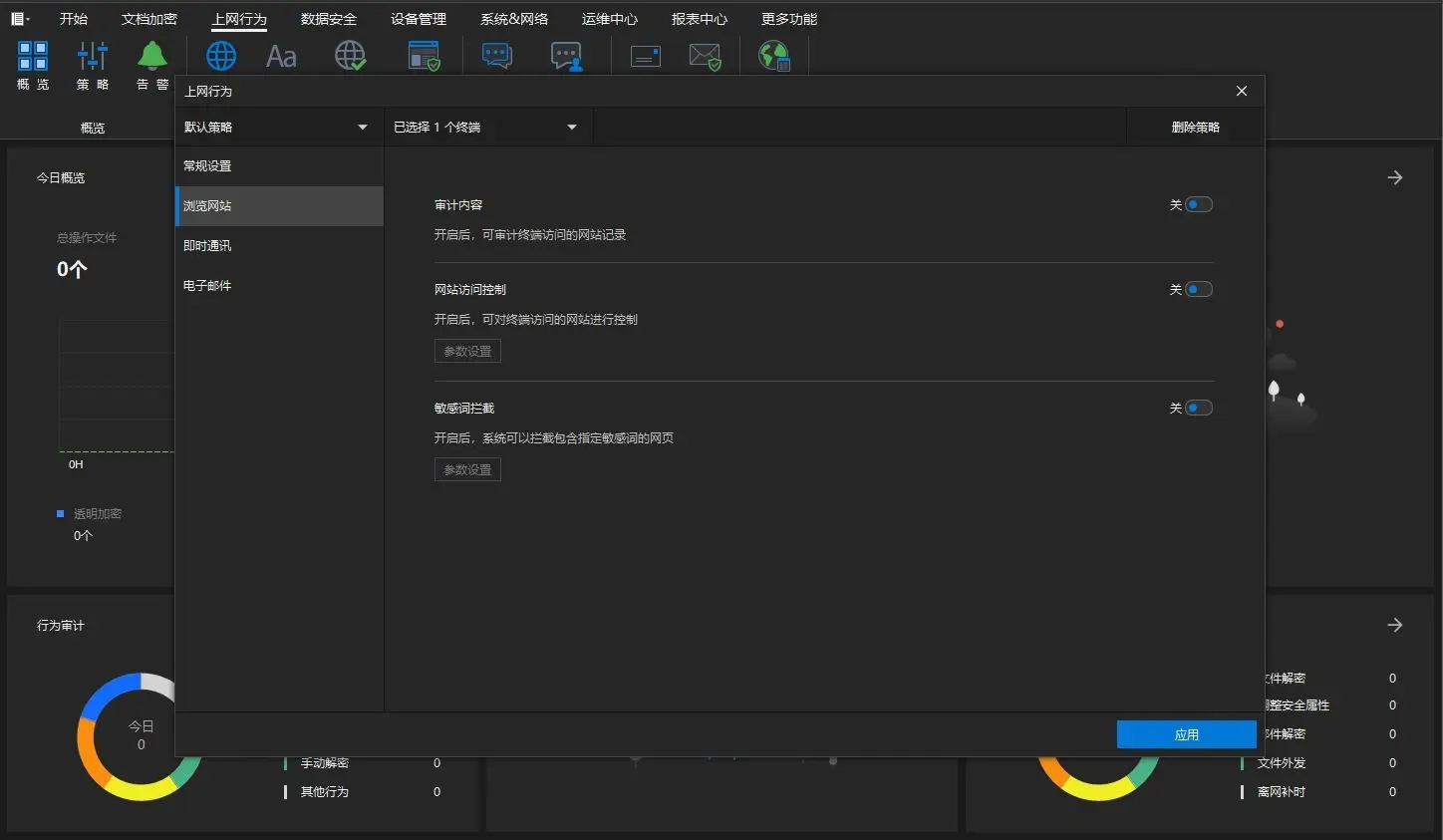
Task: Click the 离网补时 legend row
Action: tap(1318, 792)
